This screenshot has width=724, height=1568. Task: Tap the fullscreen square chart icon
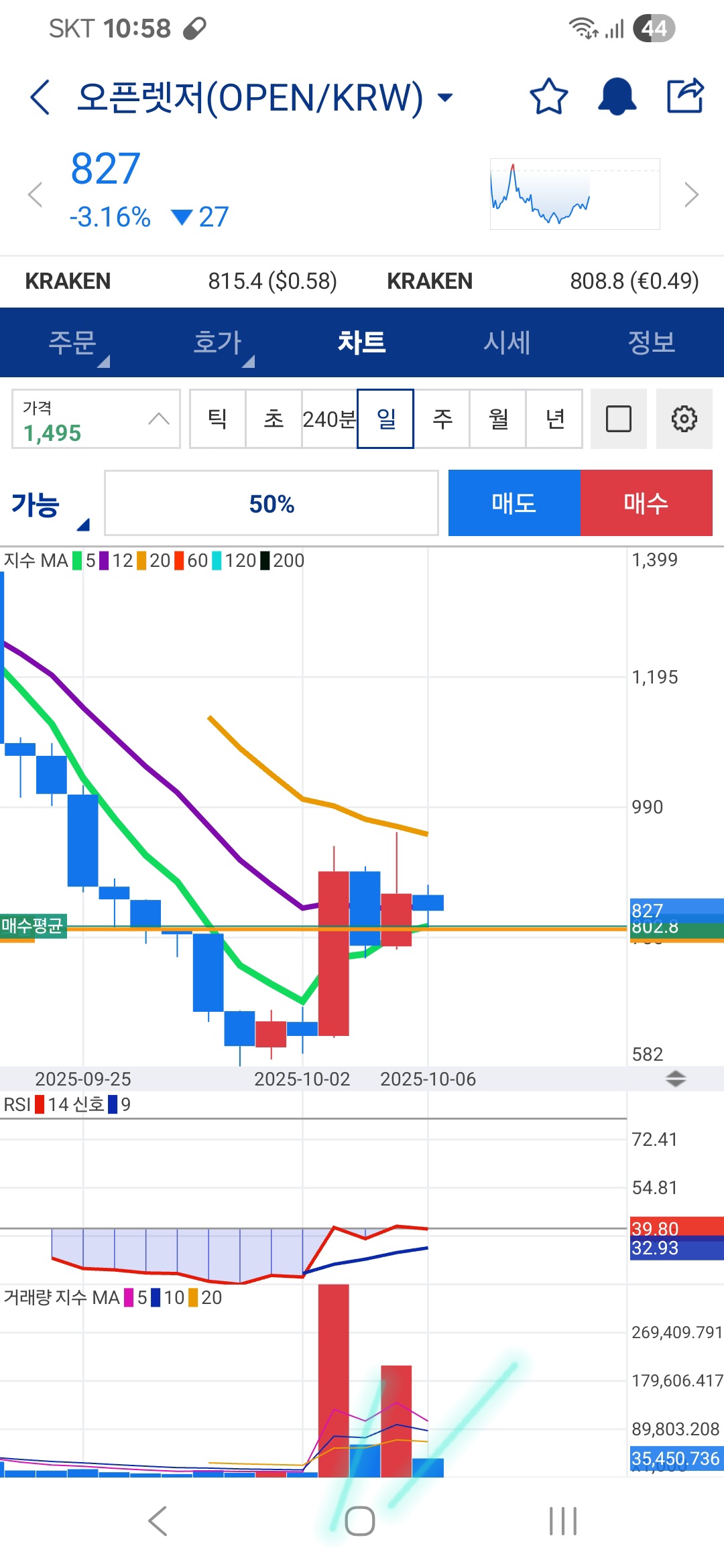point(618,419)
